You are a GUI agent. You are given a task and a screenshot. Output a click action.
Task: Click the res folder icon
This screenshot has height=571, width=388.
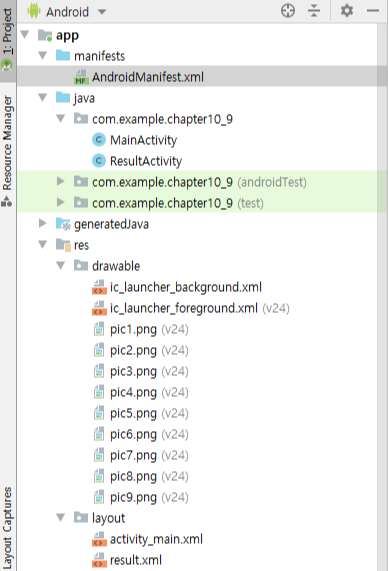[x=63, y=245]
